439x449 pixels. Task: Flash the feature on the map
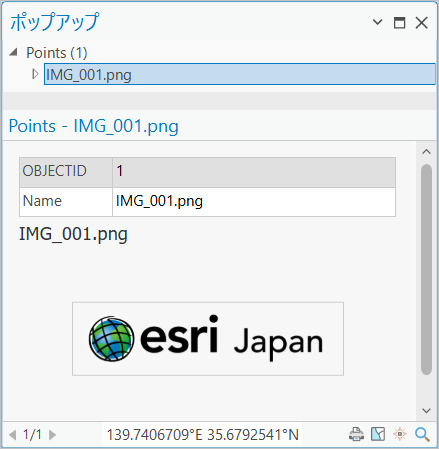(400, 434)
